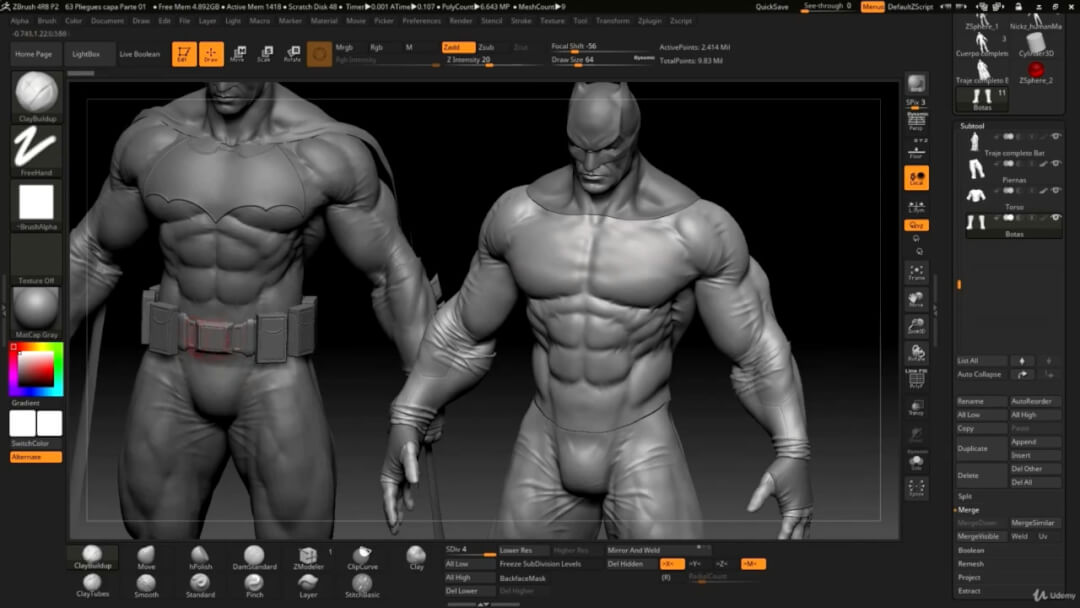The height and width of the screenshot is (608, 1080).
Task: Collapse the Subtool palette section
Action: click(972, 126)
